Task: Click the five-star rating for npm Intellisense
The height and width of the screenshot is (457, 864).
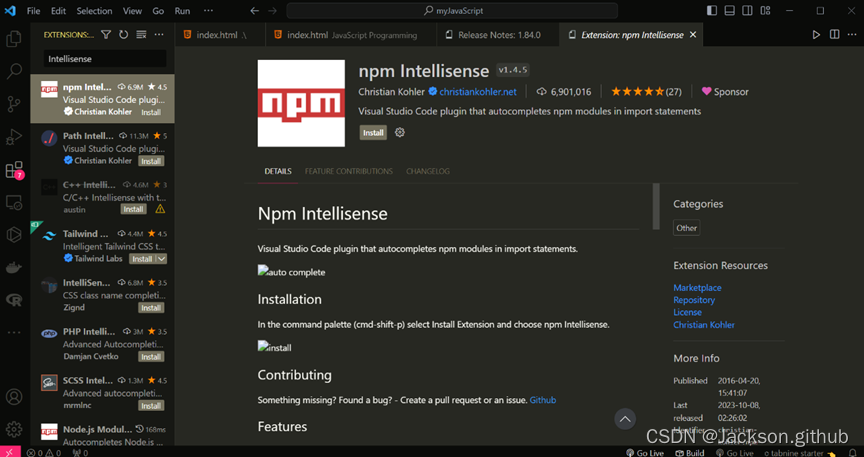Action: click(x=646, y=92)
